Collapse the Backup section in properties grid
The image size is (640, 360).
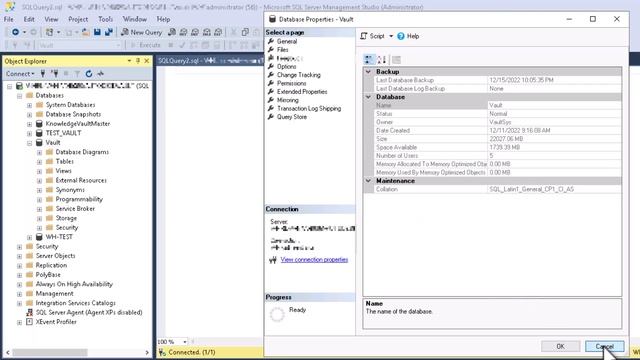(x=368, y=72)
